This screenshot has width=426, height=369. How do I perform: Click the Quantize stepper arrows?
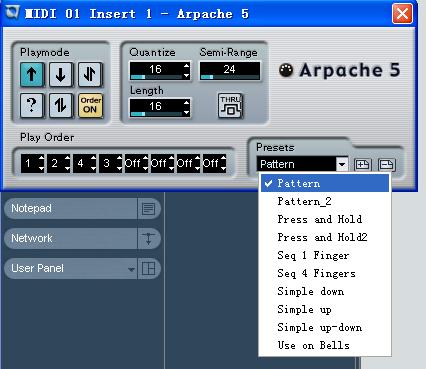187,71
